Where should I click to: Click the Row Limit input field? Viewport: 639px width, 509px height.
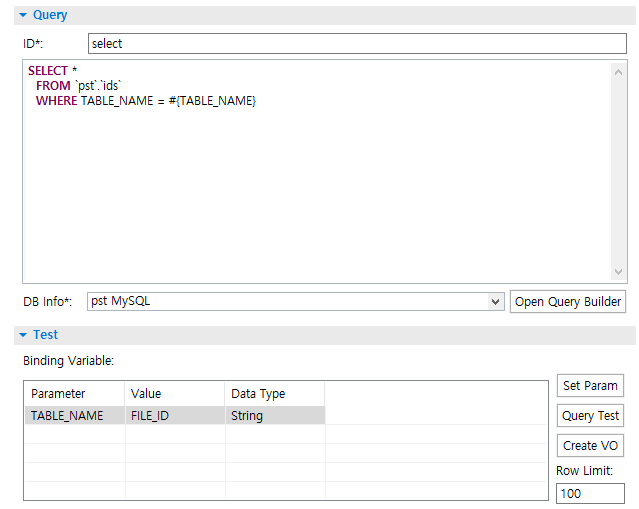pyautogui.click(x=590, y=494)
